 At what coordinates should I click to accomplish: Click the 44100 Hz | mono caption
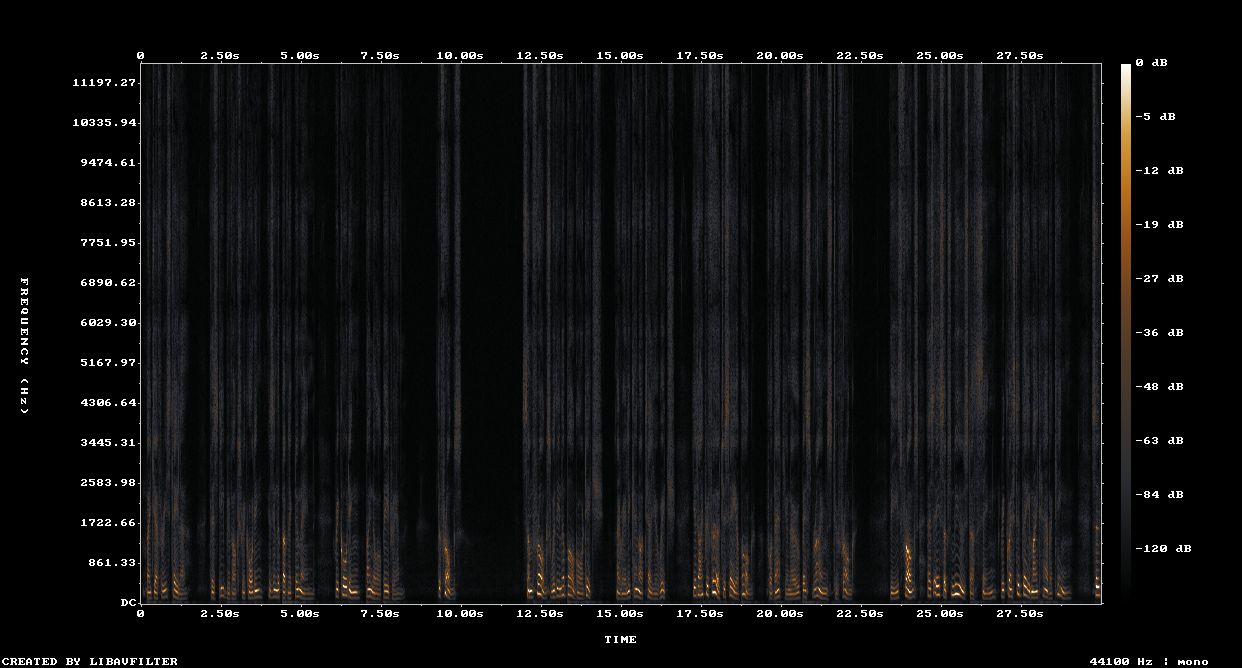1149,662
